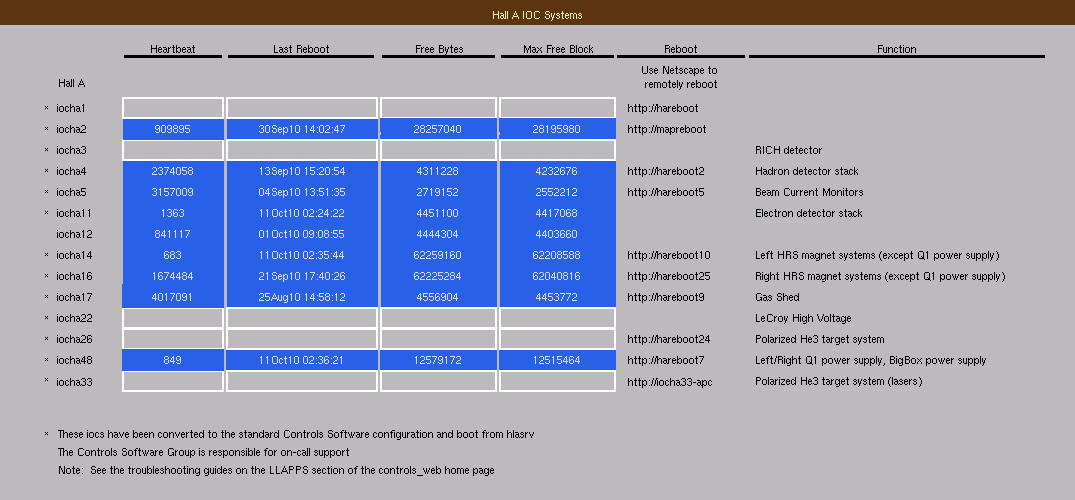Click max free block 28195980
This screenshot has width=1075, height=500.
557,129
